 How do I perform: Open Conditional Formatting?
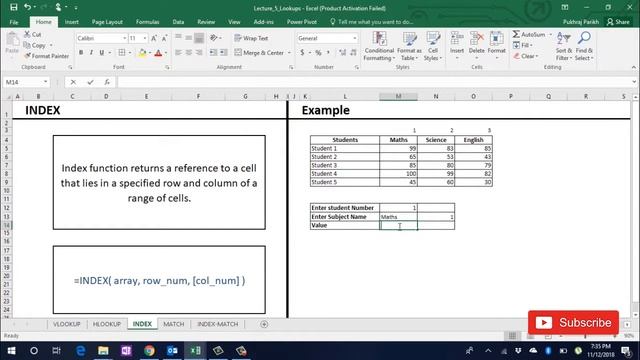379,46
